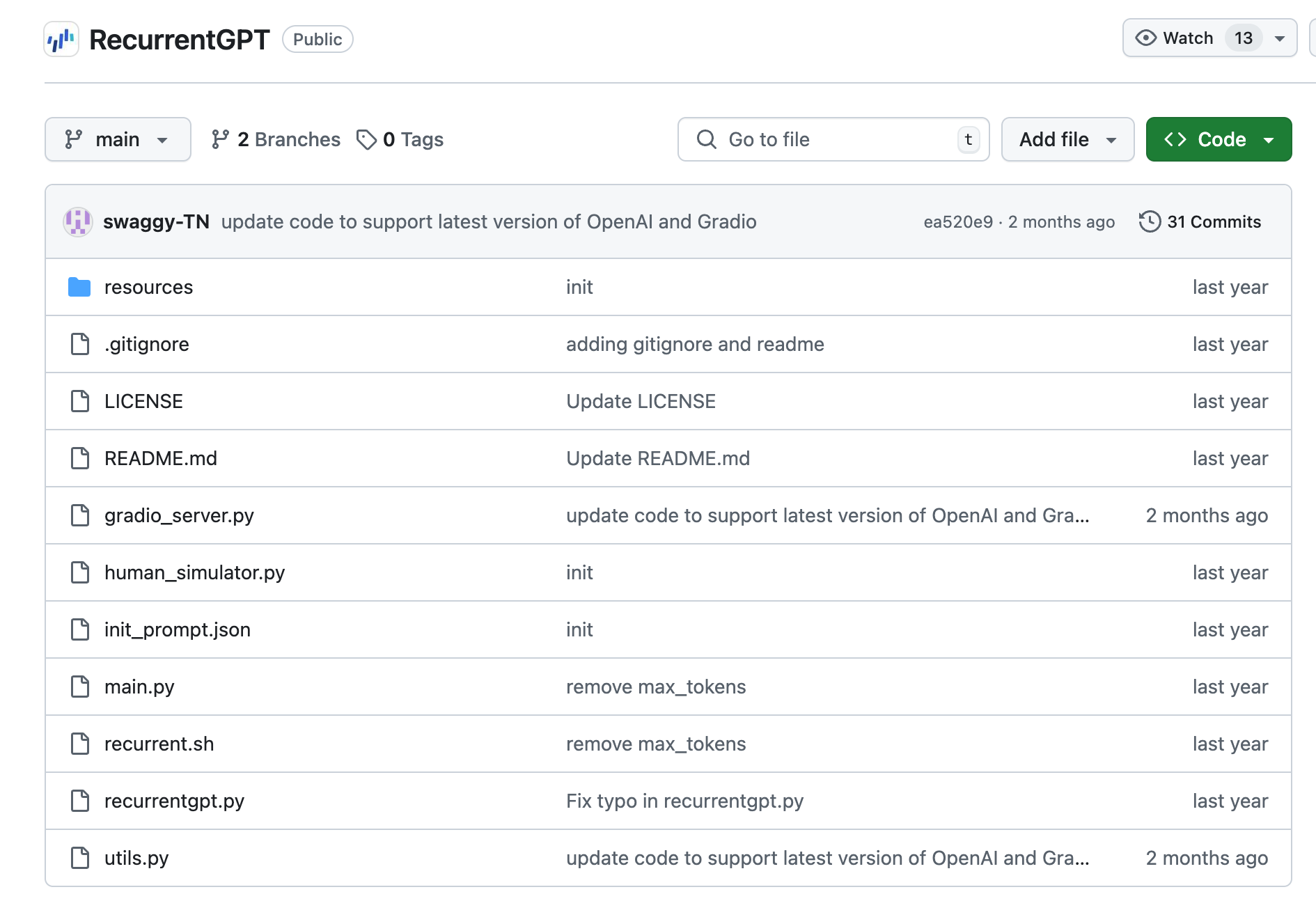Open the 0 Tags link
1316x901 pixels.
coord(400,139)
